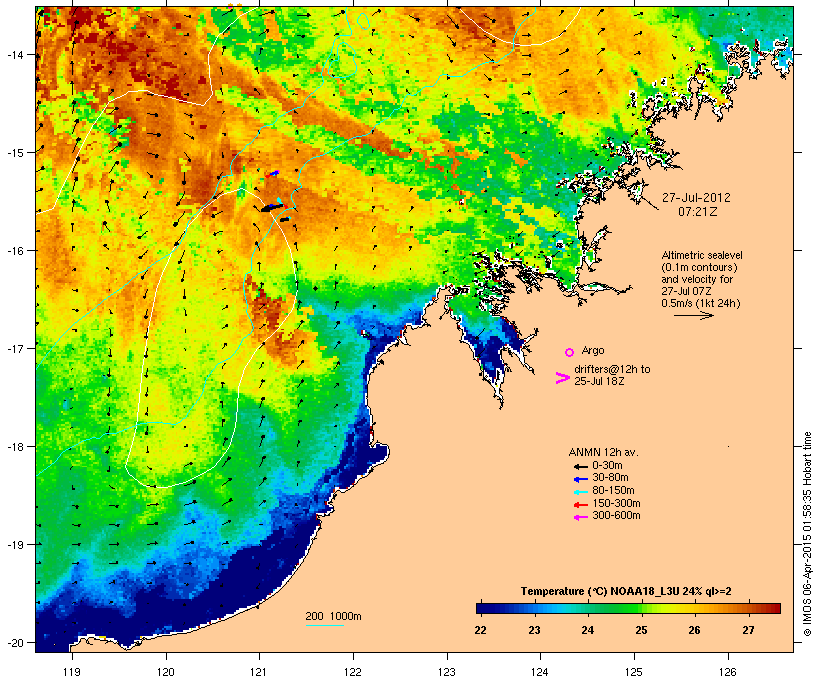
Task: Click the black 0-30m legend arrow
Action: 580,467
